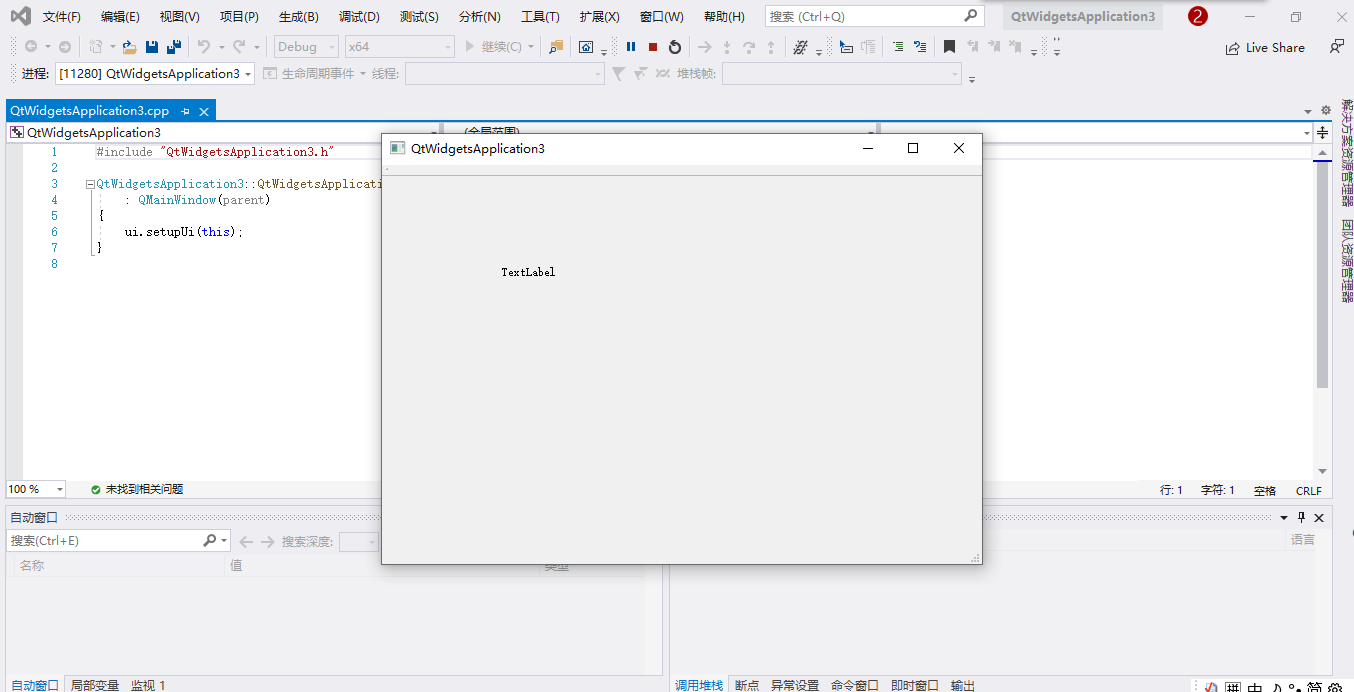Open the 帮助(H) menu

[724, 17]
